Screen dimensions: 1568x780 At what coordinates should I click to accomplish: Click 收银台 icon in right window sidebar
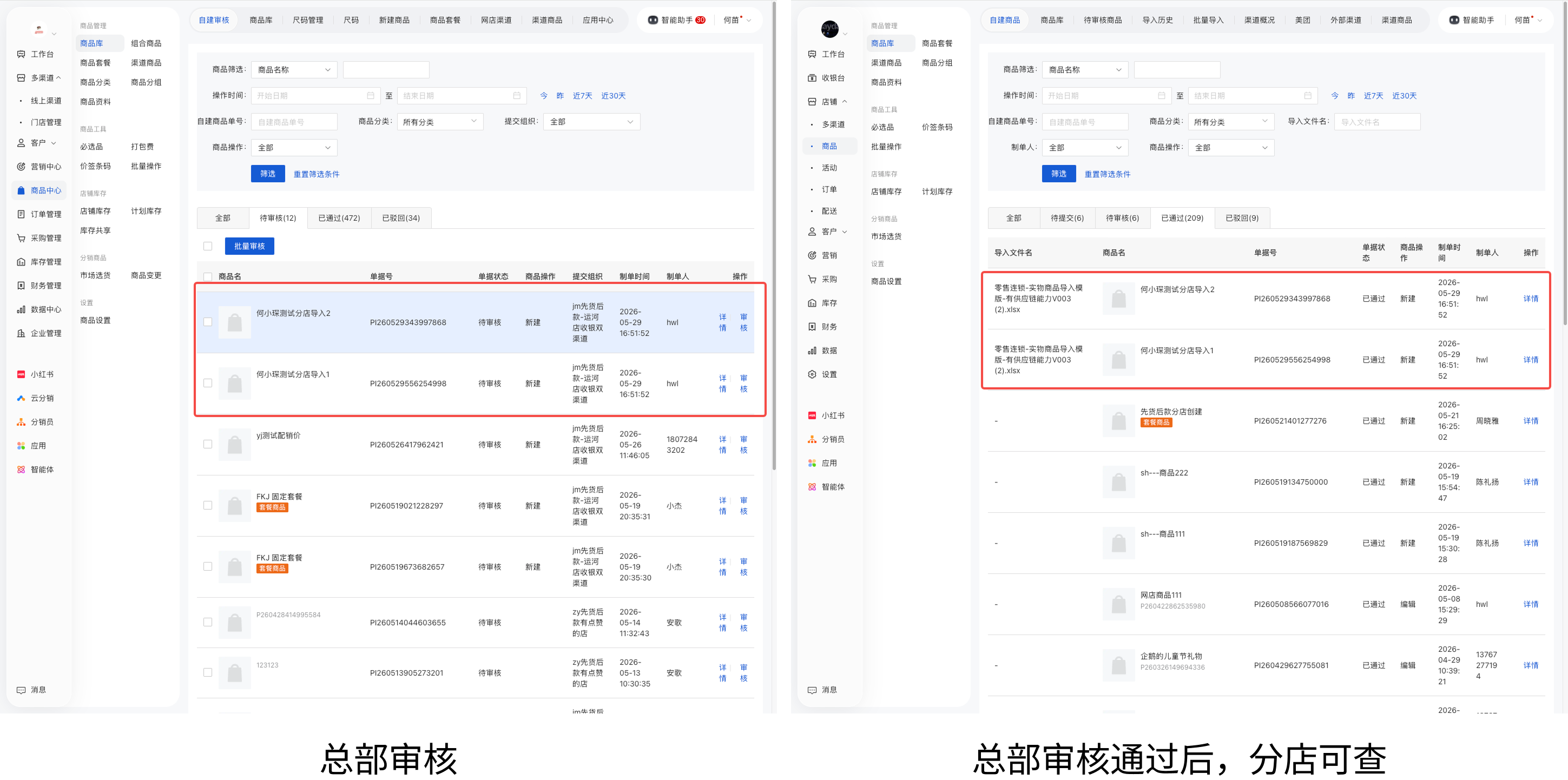pyautogui.click(x=812, y=78)
